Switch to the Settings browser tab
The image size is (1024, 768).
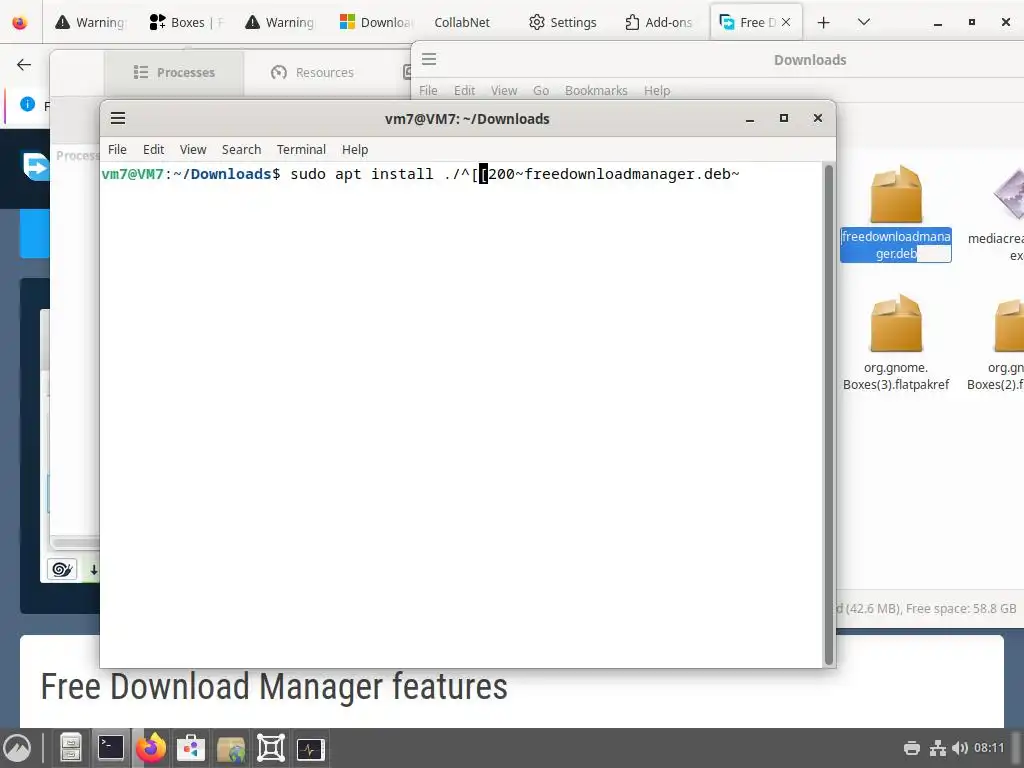coord(563,22)
